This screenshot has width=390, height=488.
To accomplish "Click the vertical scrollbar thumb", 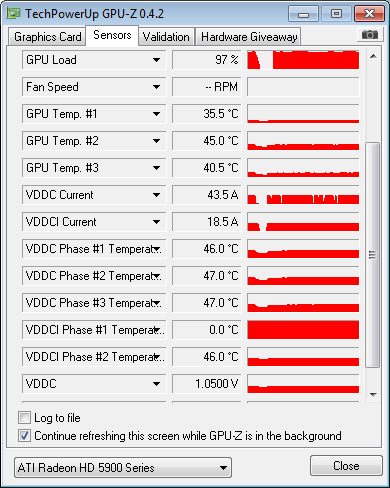I will tap(373, 255).
